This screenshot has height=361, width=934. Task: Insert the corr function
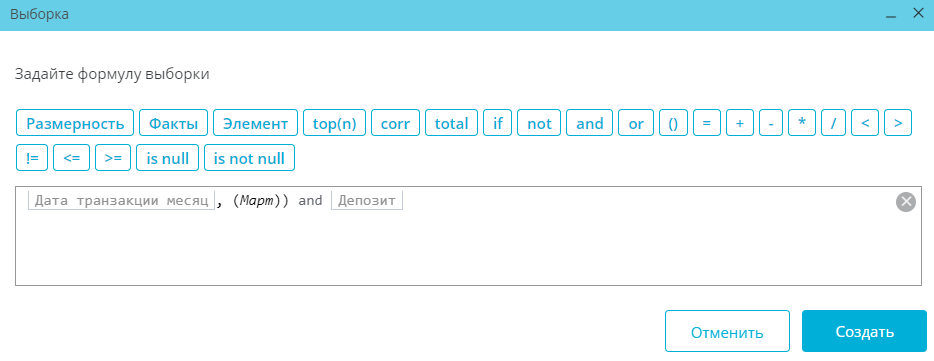tap(396, 123)
